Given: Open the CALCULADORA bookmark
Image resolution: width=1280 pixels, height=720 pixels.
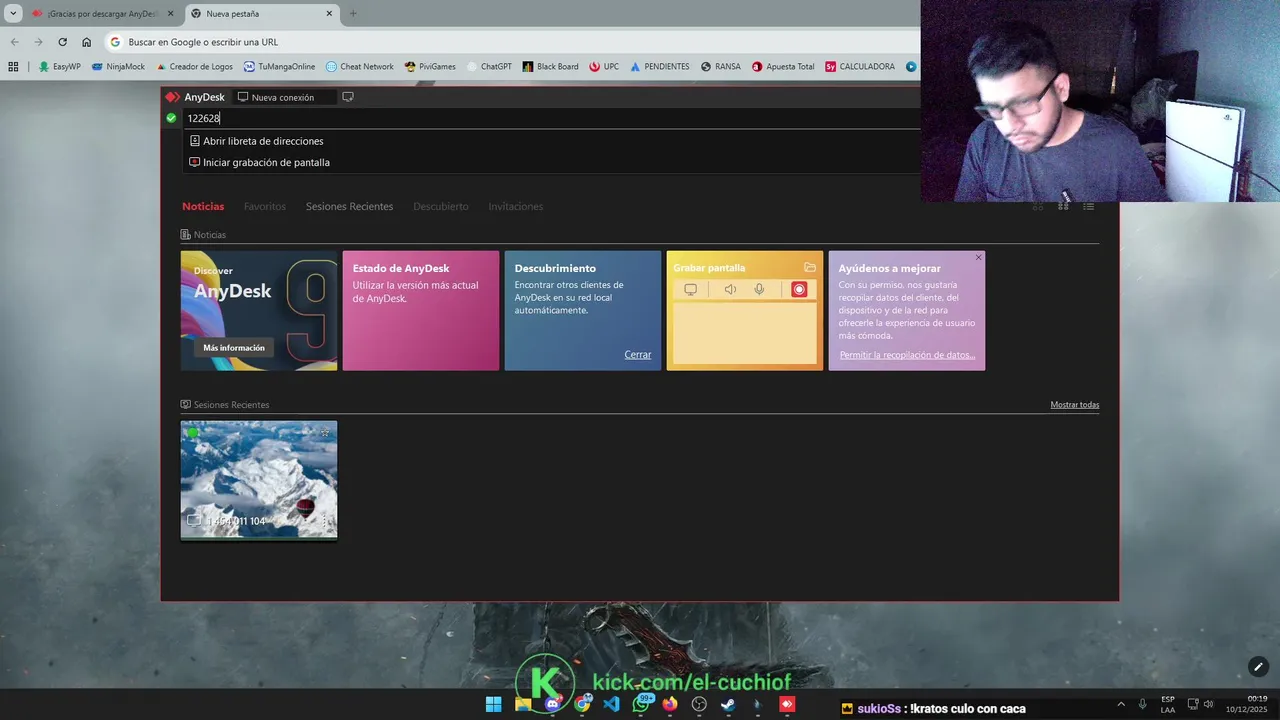Looking at the screenshot, I should click(x=860, y=67).
